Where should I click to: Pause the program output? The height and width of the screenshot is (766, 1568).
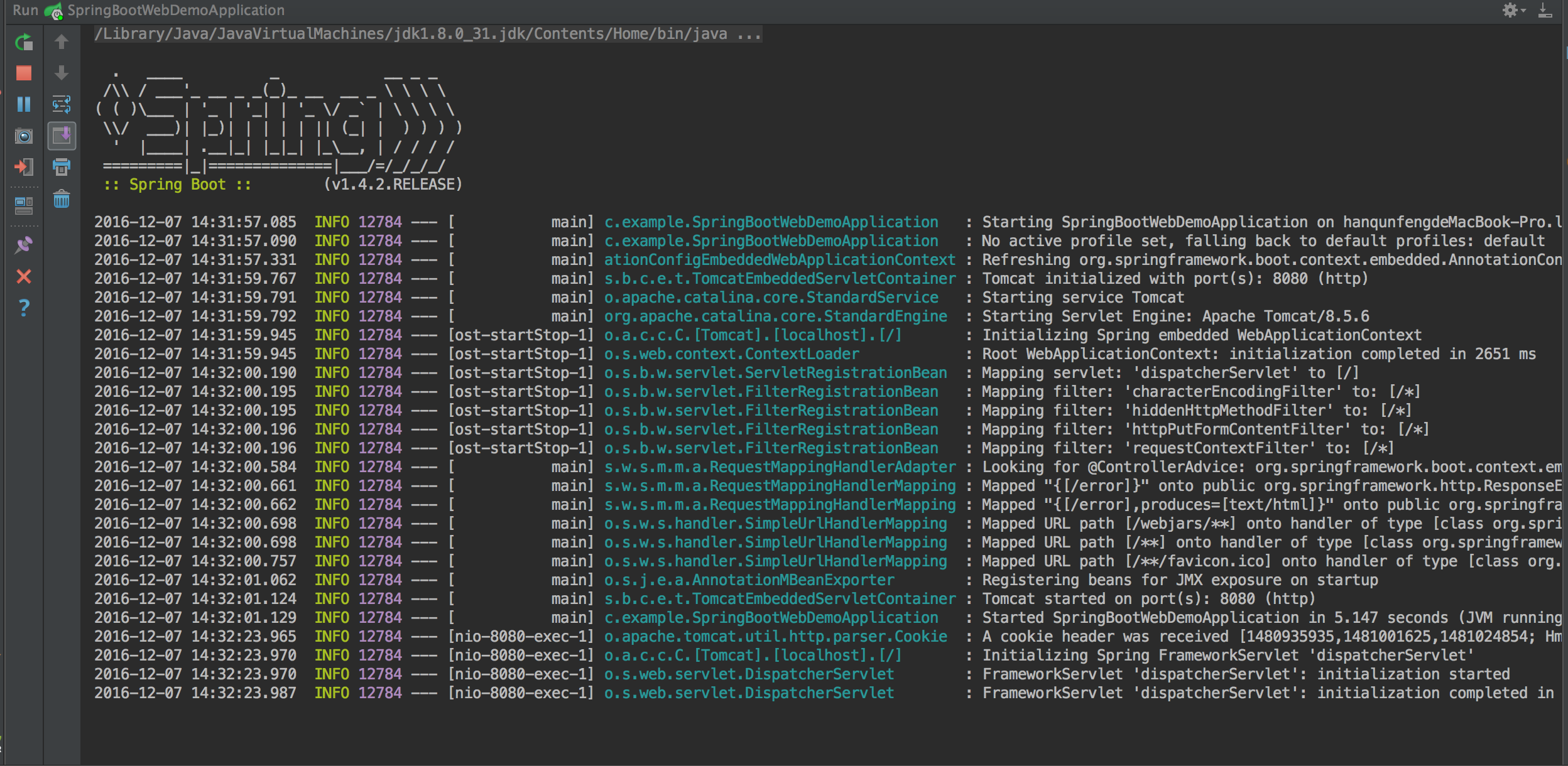tap(24, 104)
